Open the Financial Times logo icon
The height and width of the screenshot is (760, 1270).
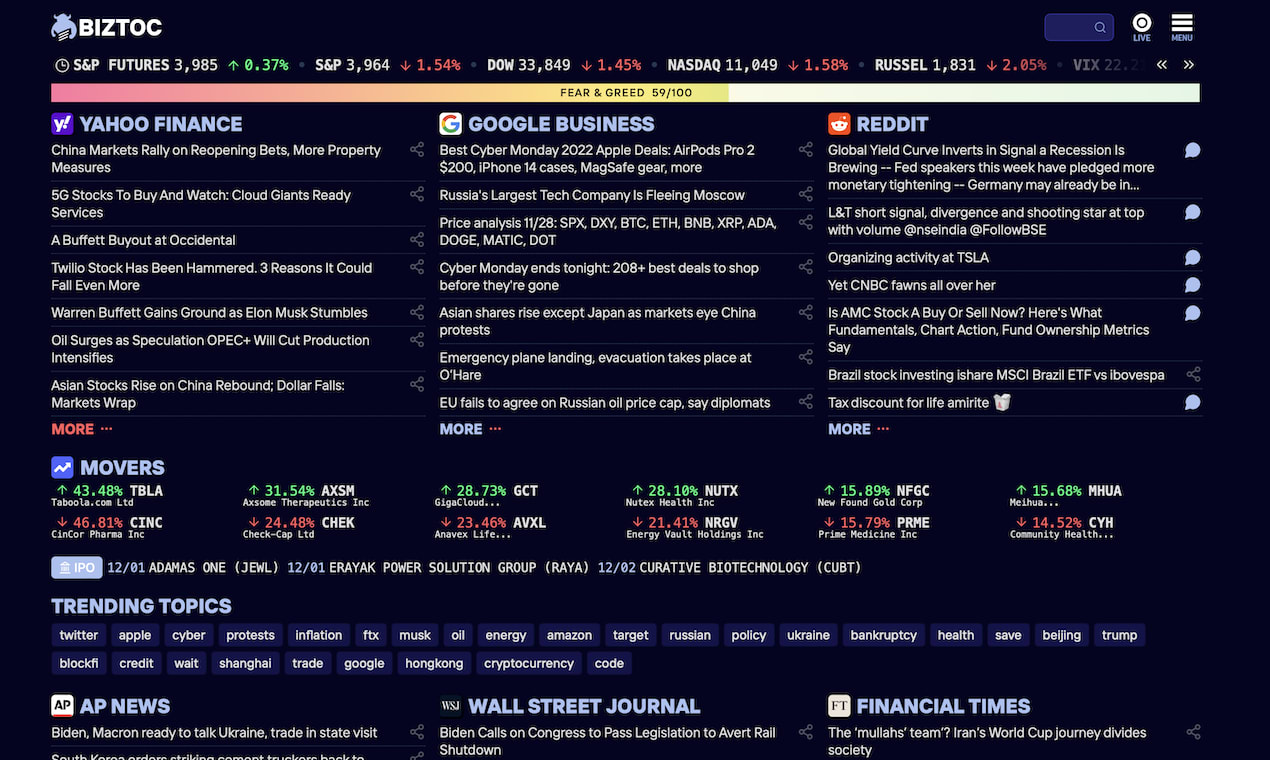point(839,706)
